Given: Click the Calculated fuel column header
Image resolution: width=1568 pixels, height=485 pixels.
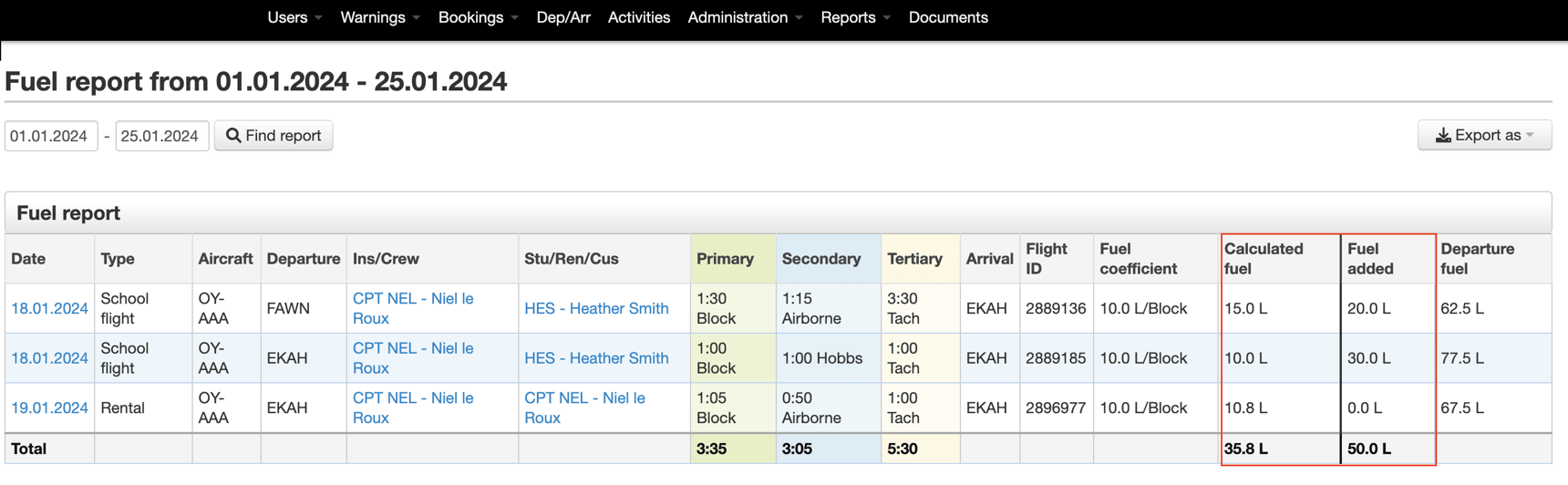Looking at the screenshot, I should point(1263,258).
